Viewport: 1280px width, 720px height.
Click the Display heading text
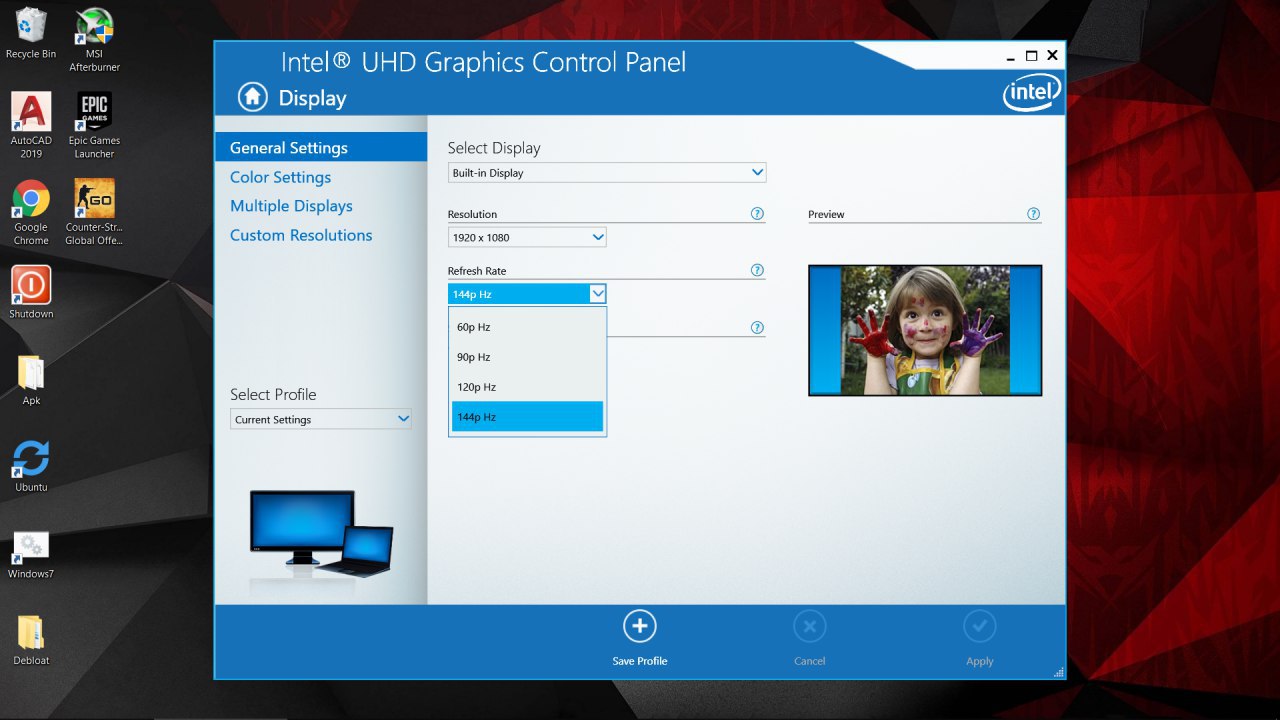coord(312,98)
